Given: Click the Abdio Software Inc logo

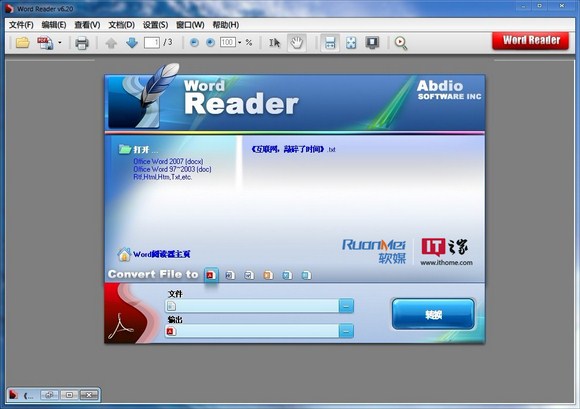Looking at the screenshot, I should (449, 90).
